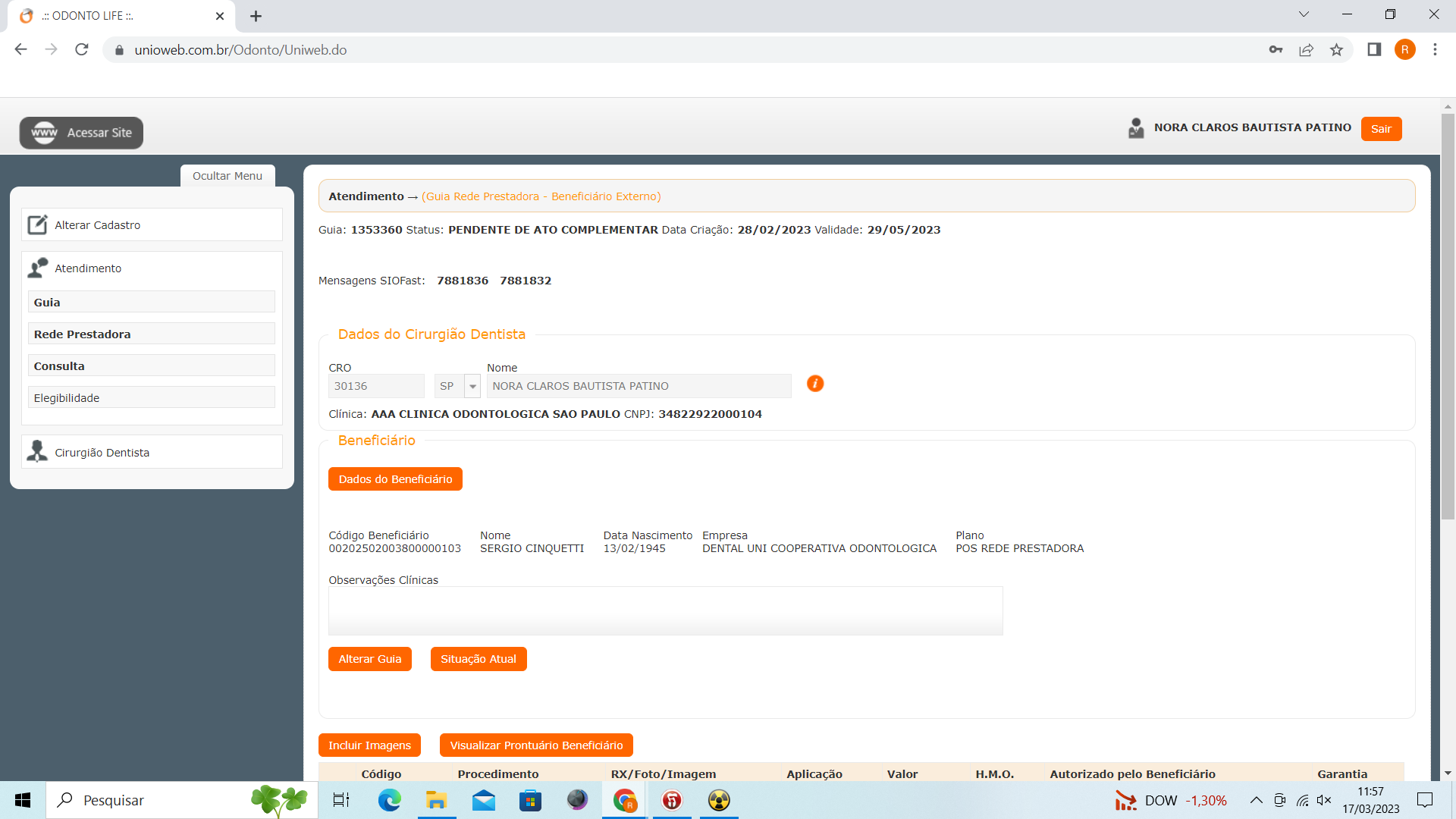The height and width of the screenshot is (819, 1456).
Task: Click the Atendimento icon in sidebar
Action: pyautogui.click(x=37, y=268)
